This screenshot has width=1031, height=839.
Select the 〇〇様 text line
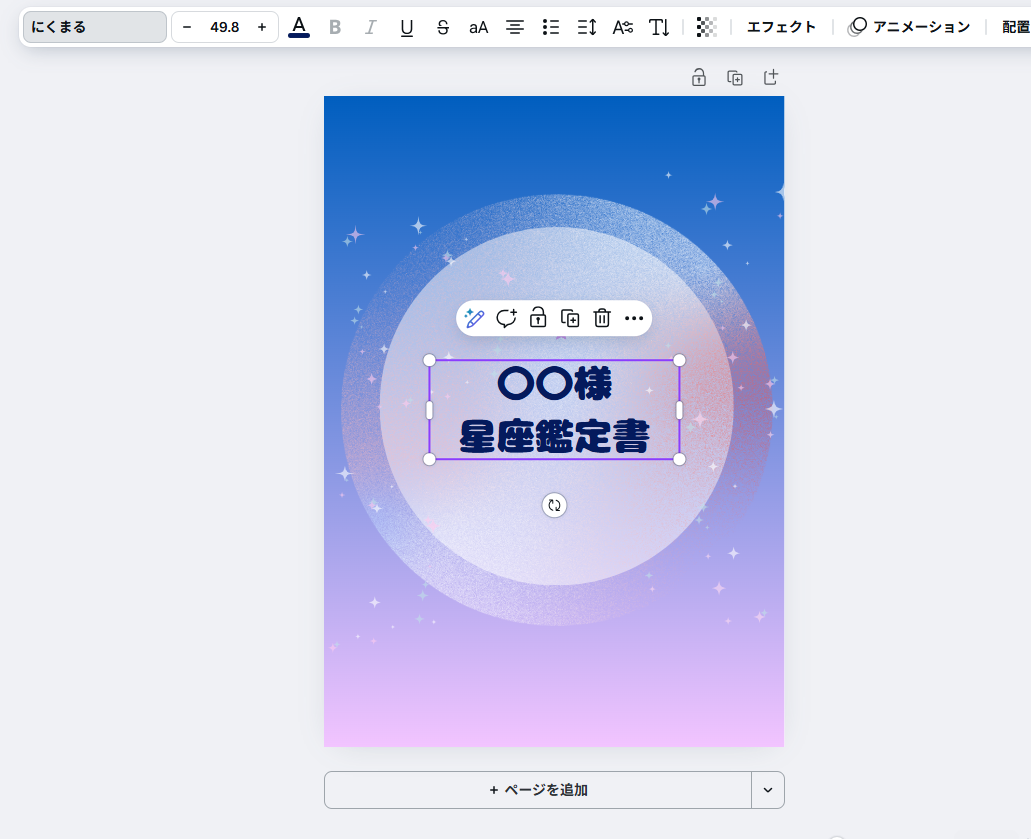click(x=554, y=384)
